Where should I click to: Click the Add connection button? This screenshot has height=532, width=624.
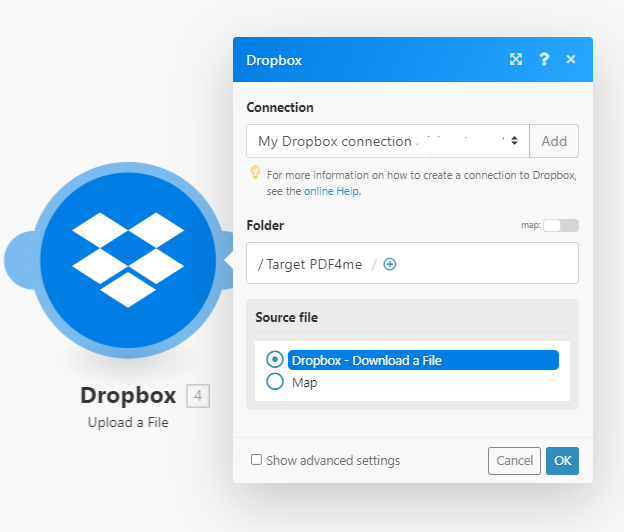click(554, 141)
